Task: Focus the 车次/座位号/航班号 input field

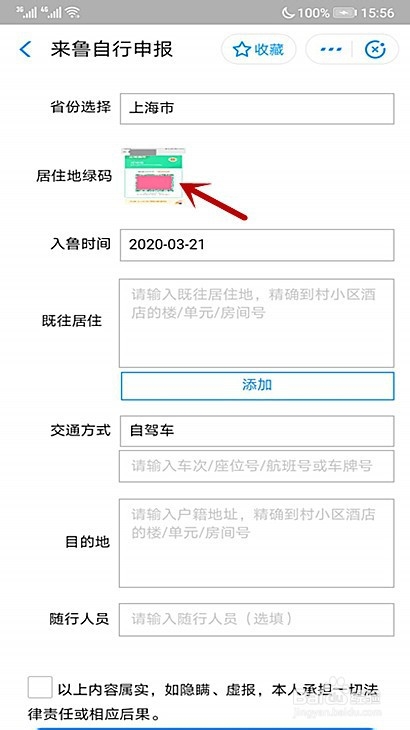Action: click(257, 466)
